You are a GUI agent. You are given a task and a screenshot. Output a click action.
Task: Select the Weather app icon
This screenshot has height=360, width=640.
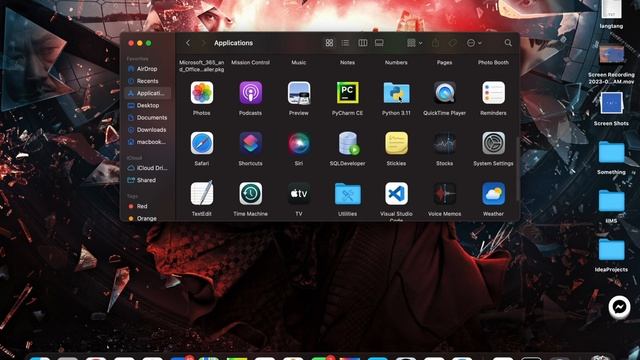click(x=493, y=193)
